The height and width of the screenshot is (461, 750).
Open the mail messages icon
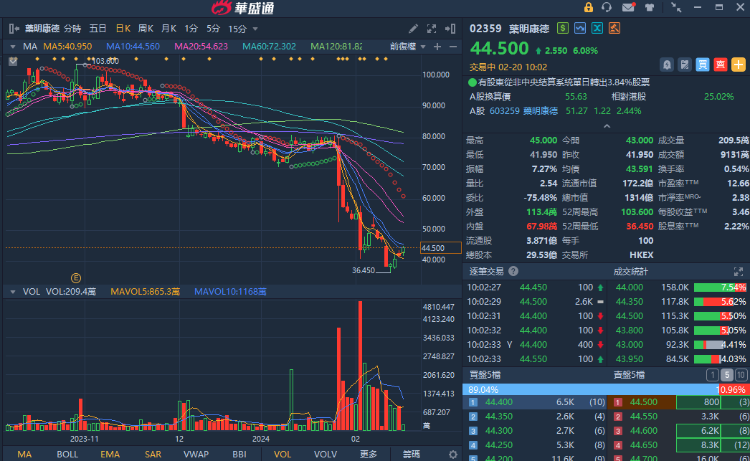click(x=628, y=7)
